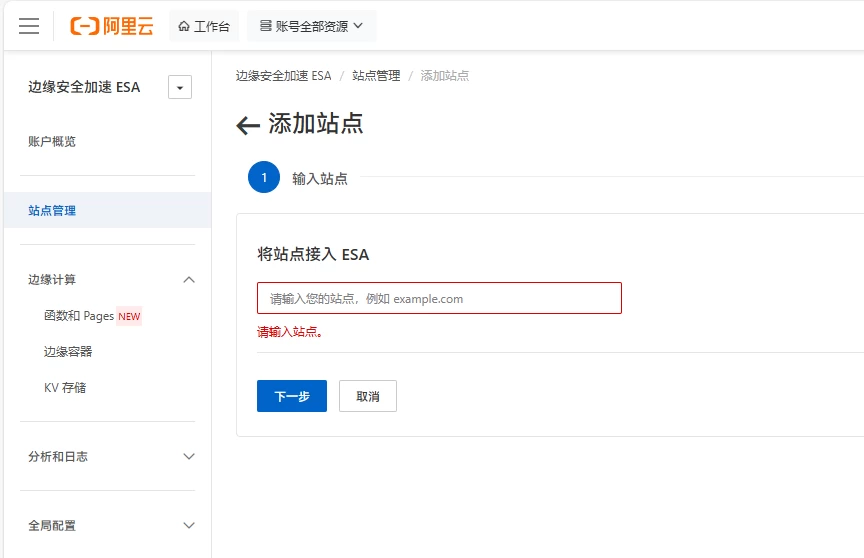
Task: Select 站点管理 in the sidebar
Action: [52, 210]
